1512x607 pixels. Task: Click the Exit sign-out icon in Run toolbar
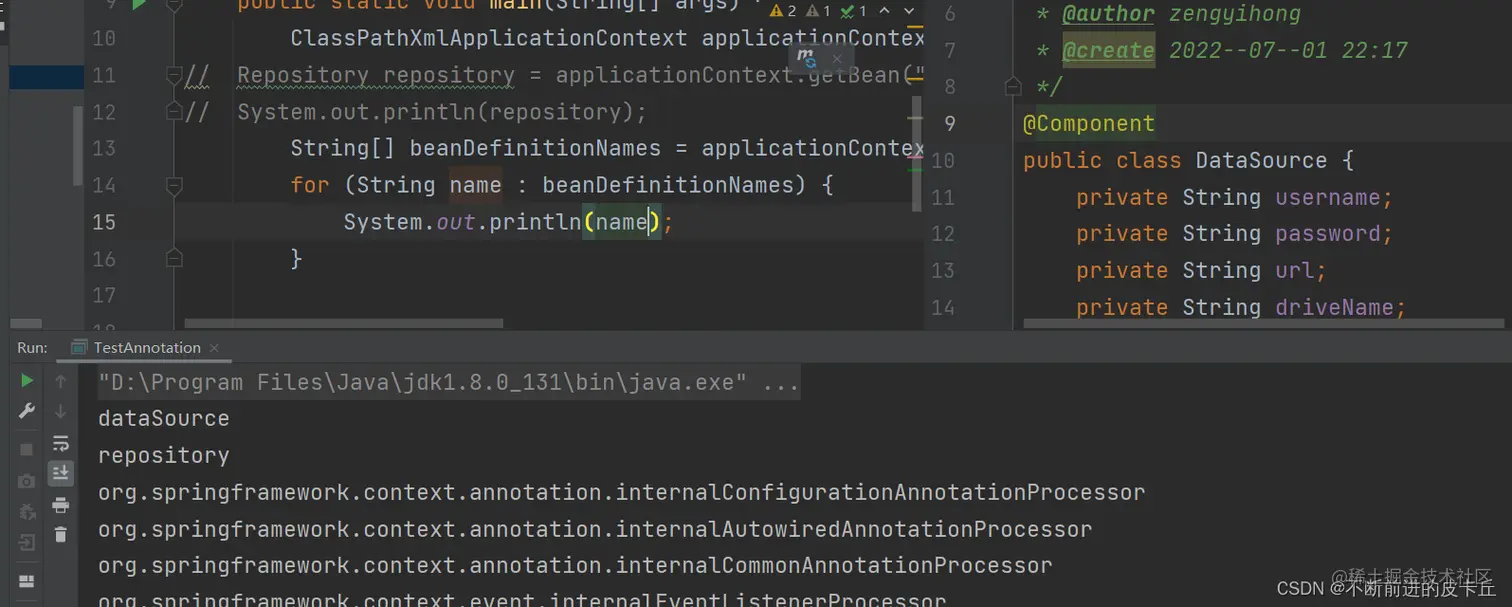[27, 543]
